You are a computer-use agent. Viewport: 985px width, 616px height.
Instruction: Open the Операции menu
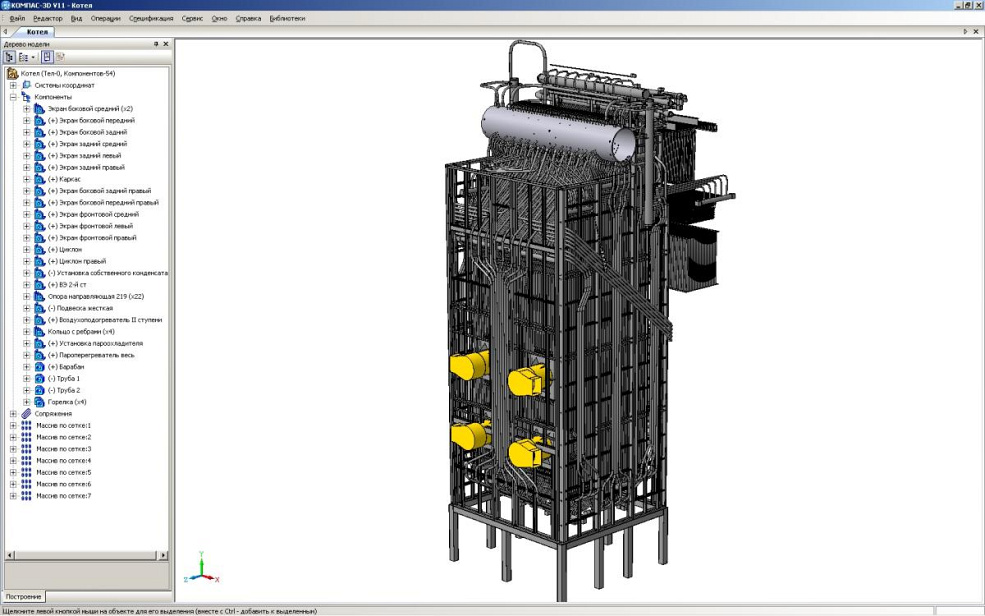coord(105,18)
